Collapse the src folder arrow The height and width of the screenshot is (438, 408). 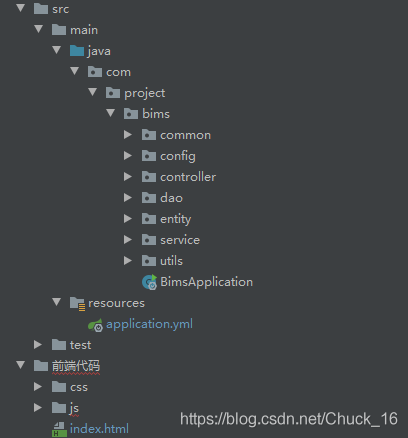coord(21,8)
